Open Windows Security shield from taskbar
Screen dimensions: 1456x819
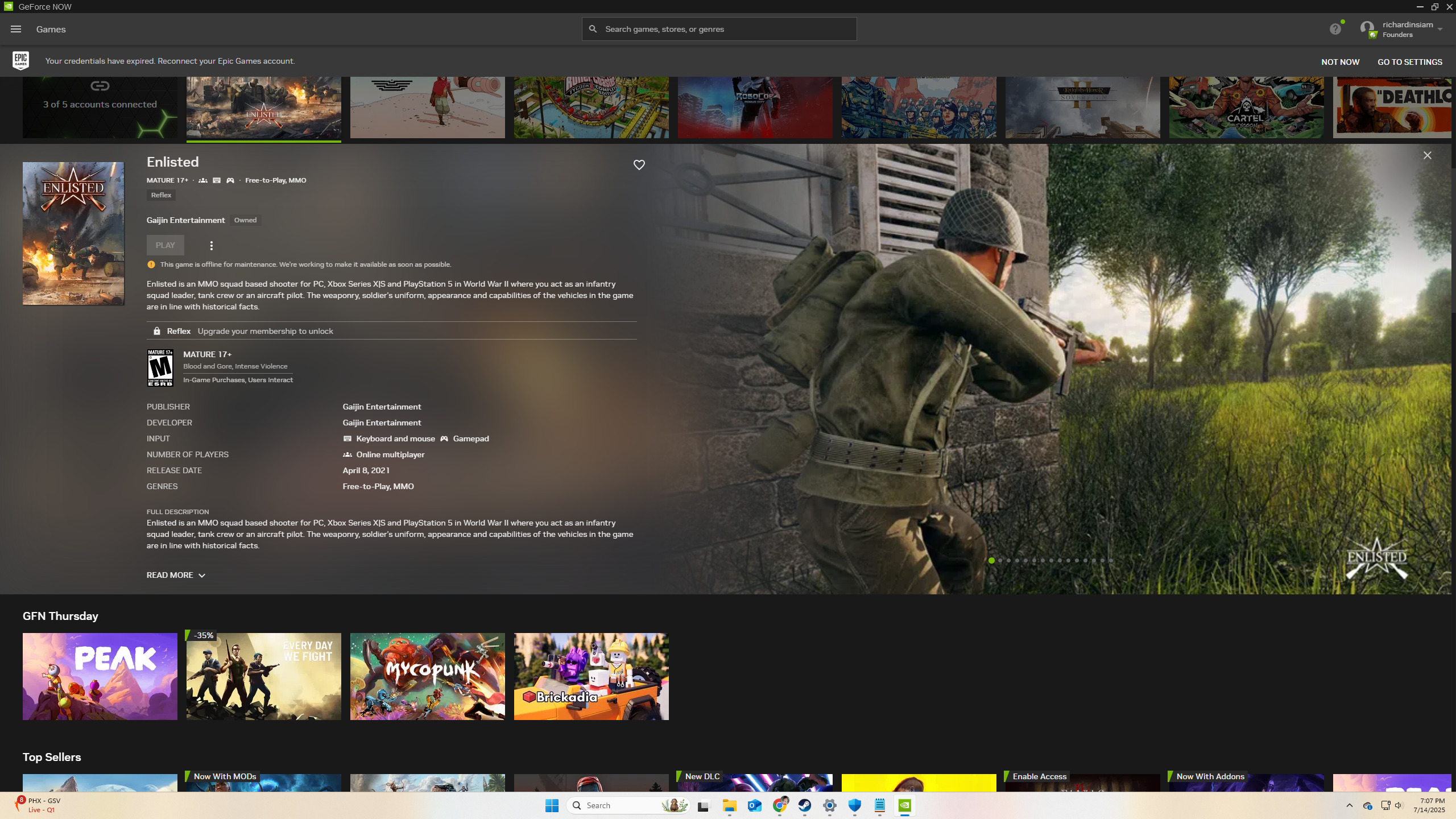855,805
